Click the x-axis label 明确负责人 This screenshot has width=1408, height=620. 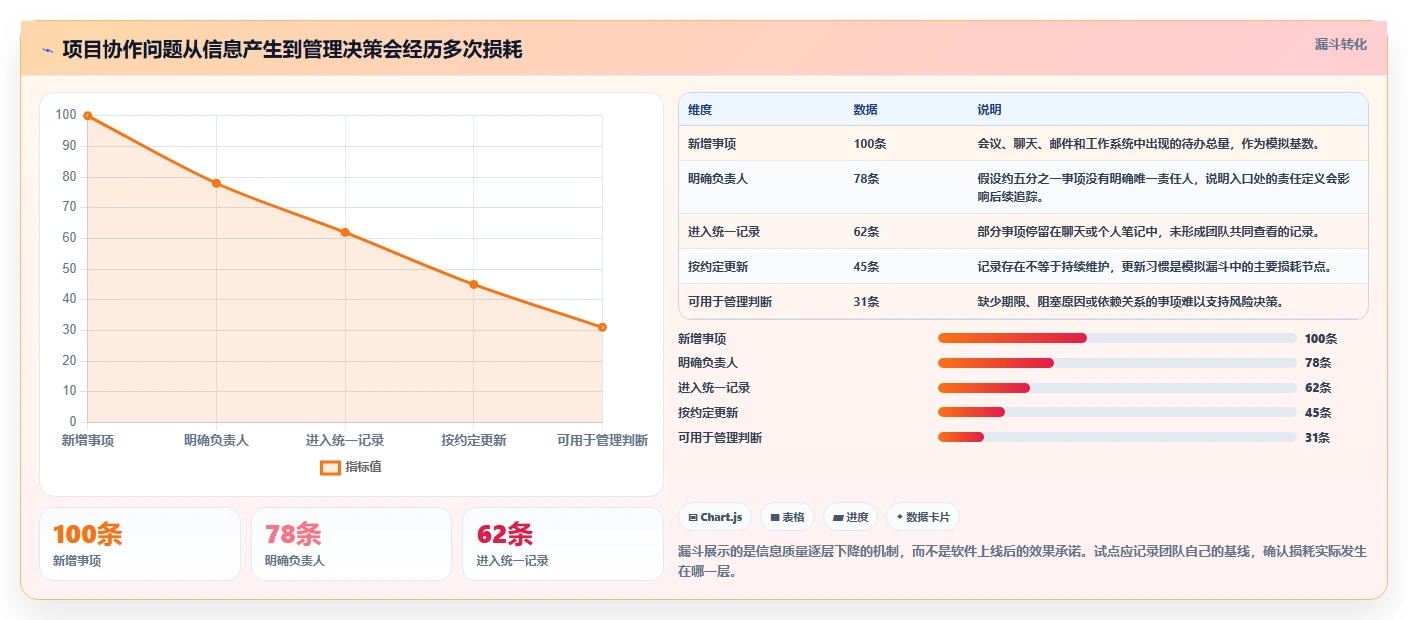(x=216, y=440)
